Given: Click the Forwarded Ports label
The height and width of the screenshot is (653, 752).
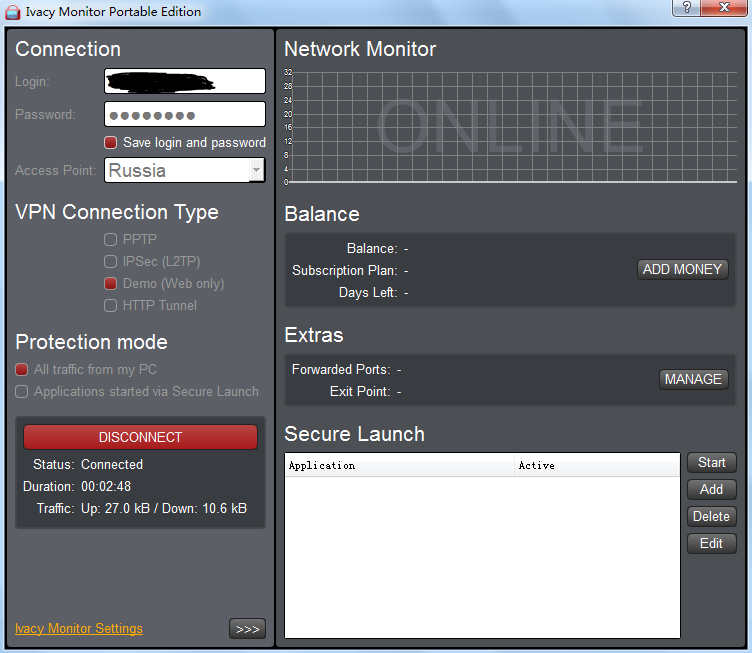Looking at the screenshot, I should 341,369.
